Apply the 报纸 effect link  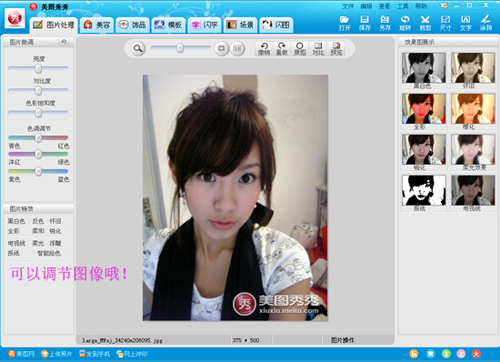tap(14, 253)
